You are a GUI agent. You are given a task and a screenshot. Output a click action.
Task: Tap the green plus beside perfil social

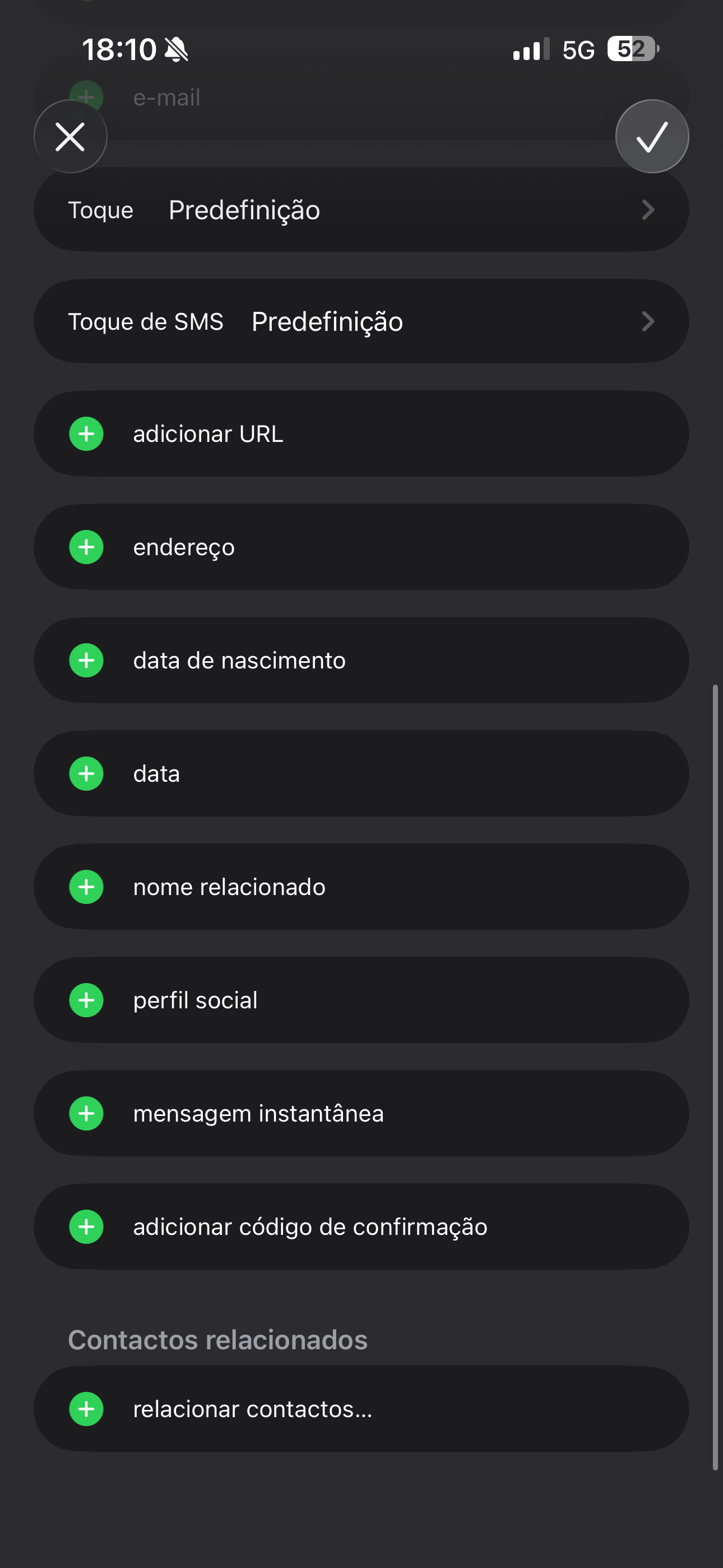86,1000
